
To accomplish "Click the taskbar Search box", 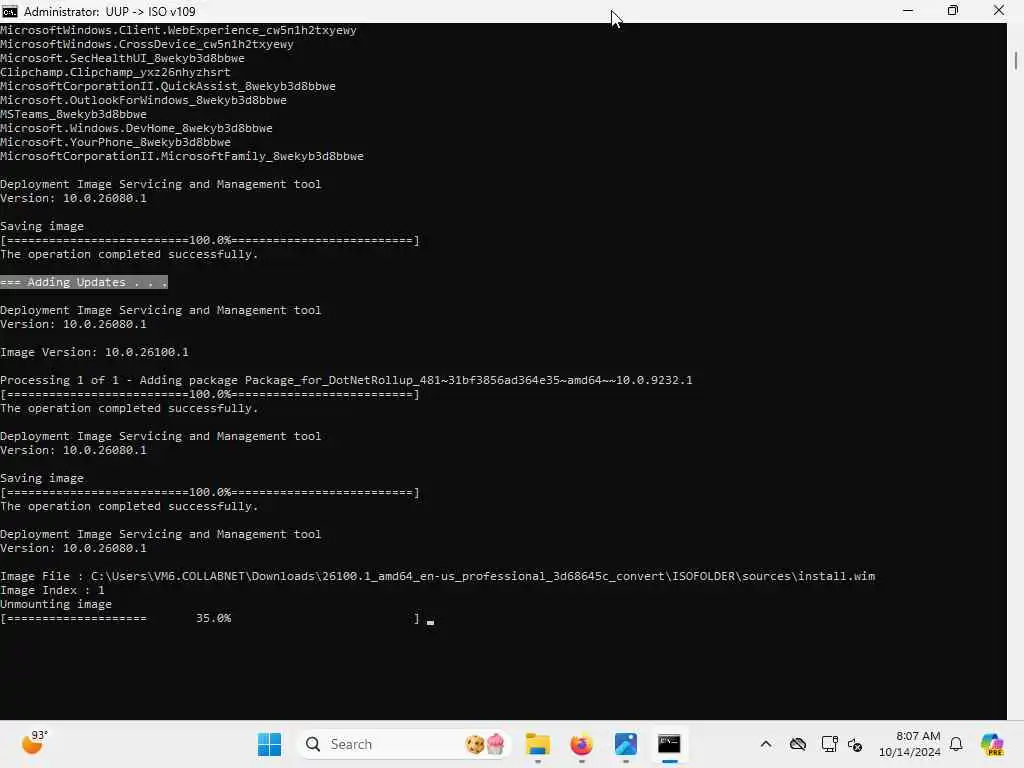I will pos(403,744).
